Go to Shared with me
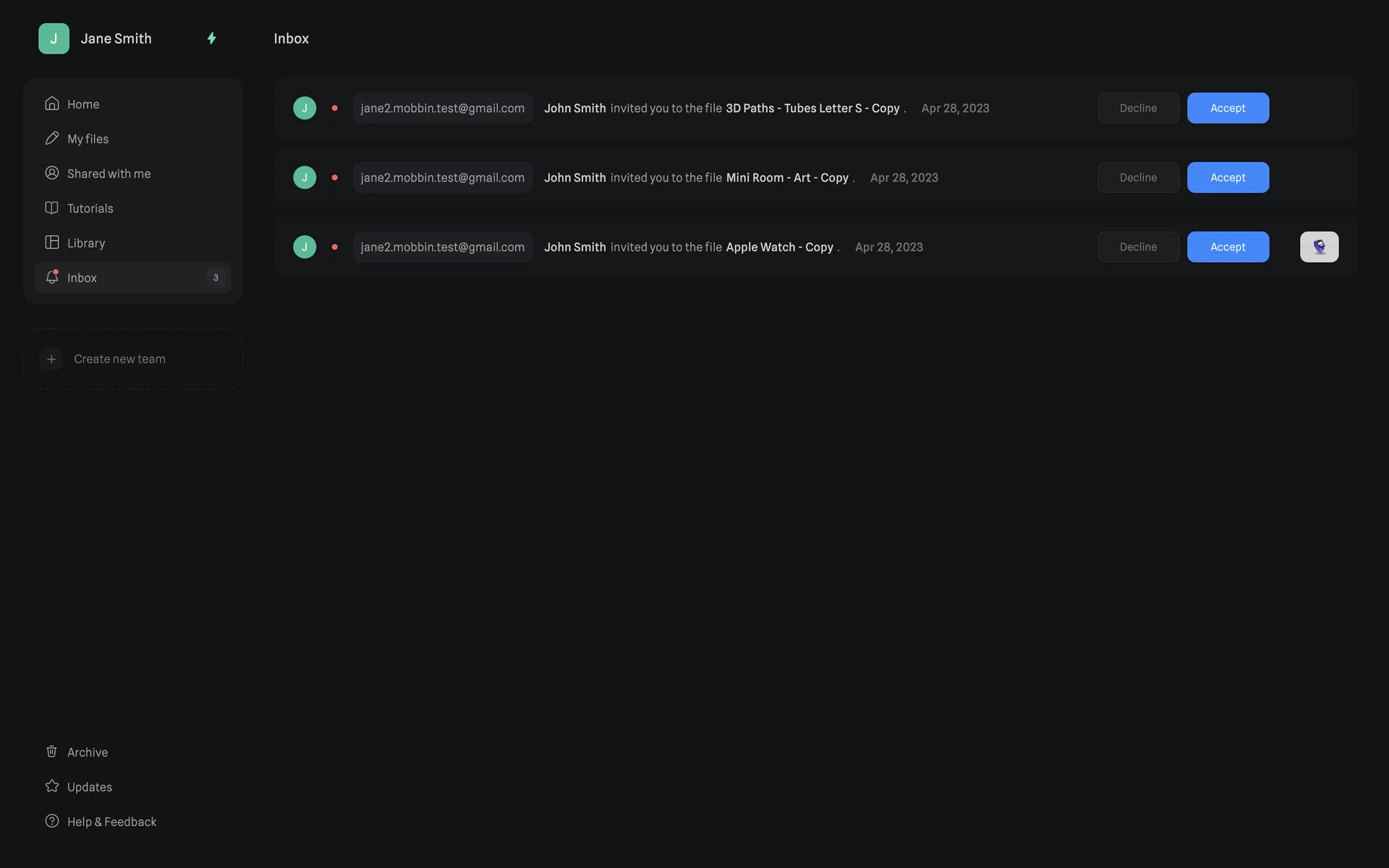 point(109,174)
